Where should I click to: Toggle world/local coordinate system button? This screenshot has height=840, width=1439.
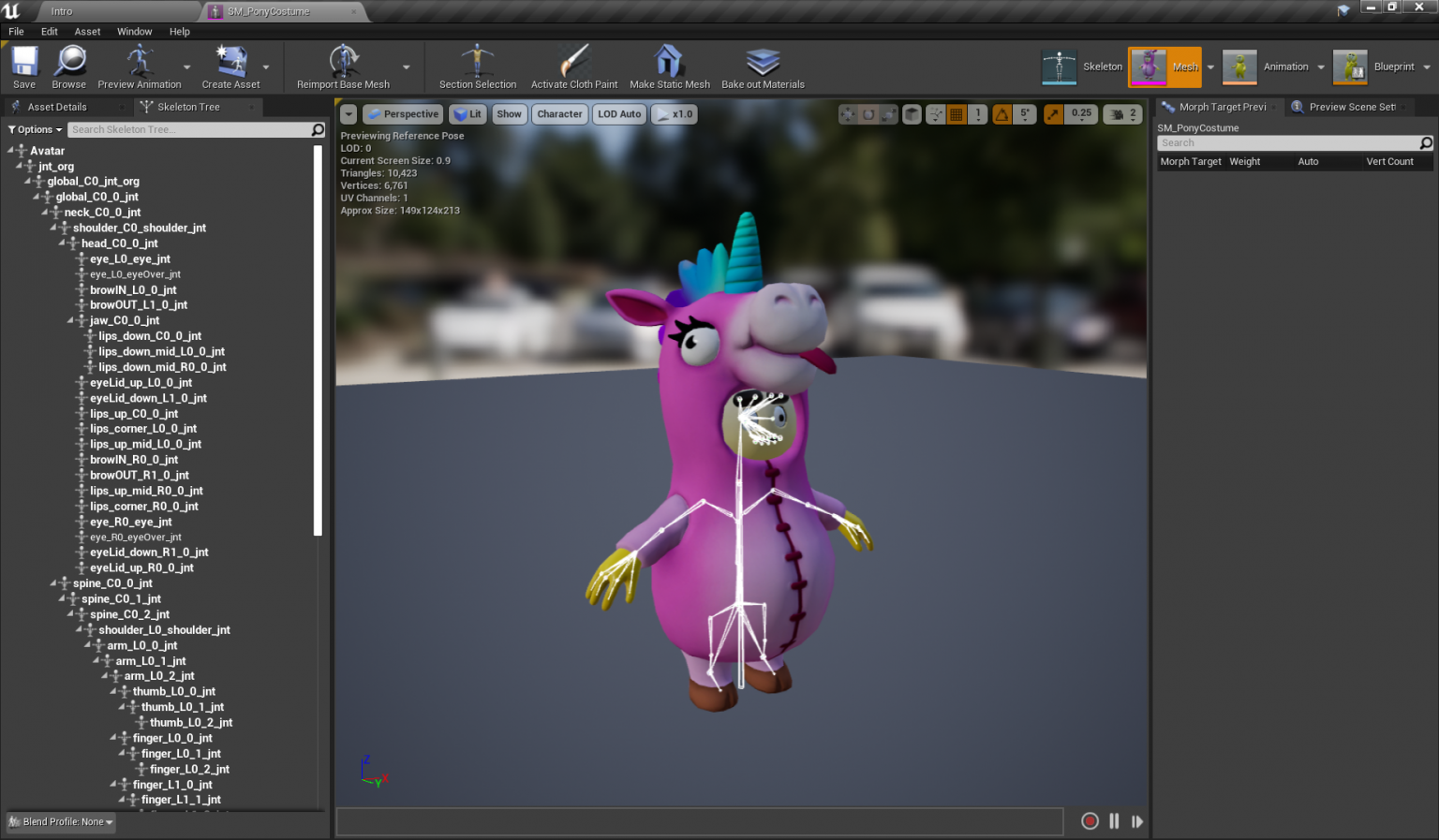click(x=912, y=114)
